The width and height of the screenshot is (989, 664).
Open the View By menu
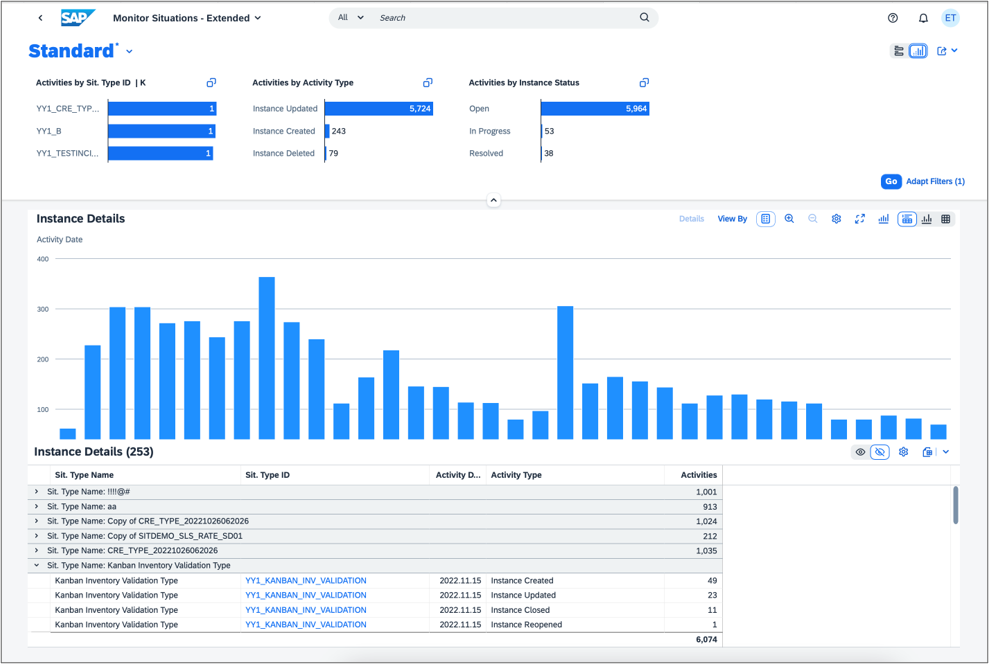pos(732,219)
